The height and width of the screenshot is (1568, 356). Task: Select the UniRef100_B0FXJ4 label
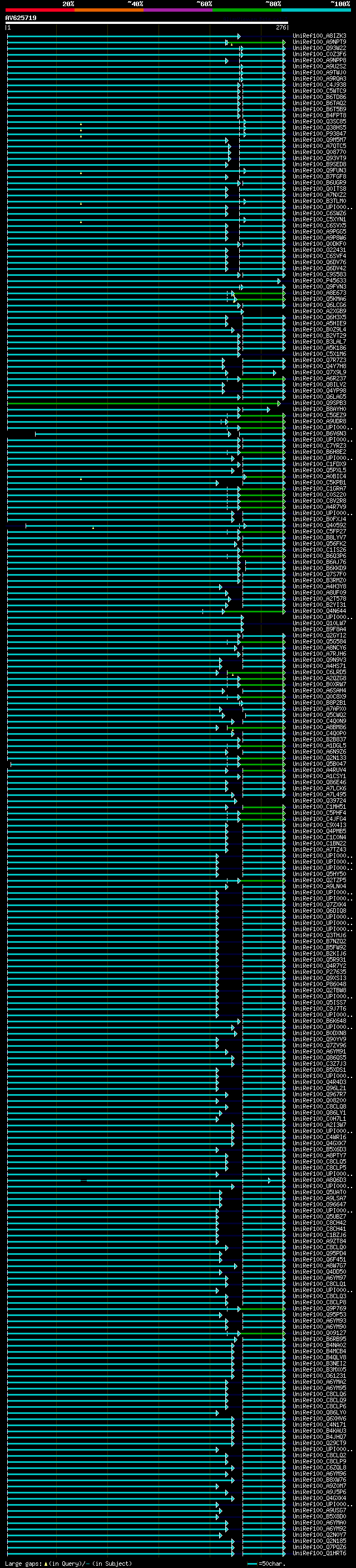coord(319,519)
